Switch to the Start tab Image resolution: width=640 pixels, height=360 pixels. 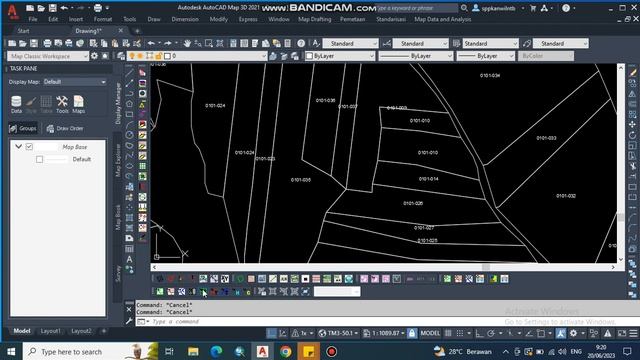point(23,31)
